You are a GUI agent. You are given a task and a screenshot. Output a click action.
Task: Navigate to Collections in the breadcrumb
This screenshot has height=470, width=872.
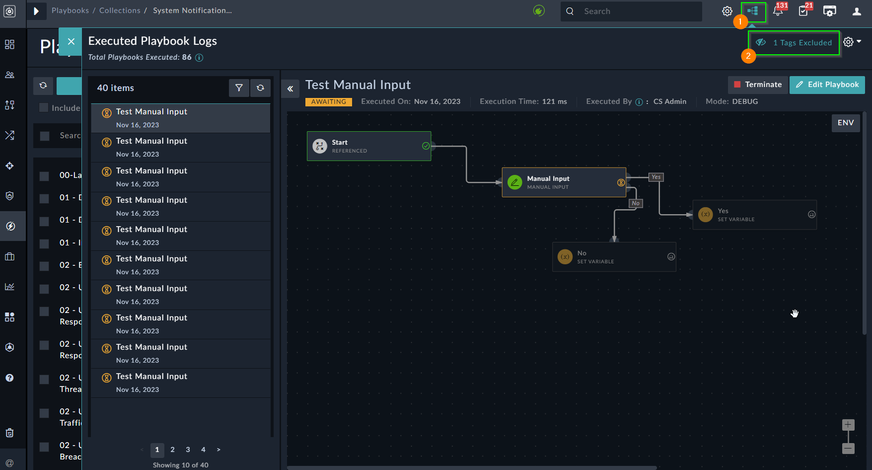[120, 11]
